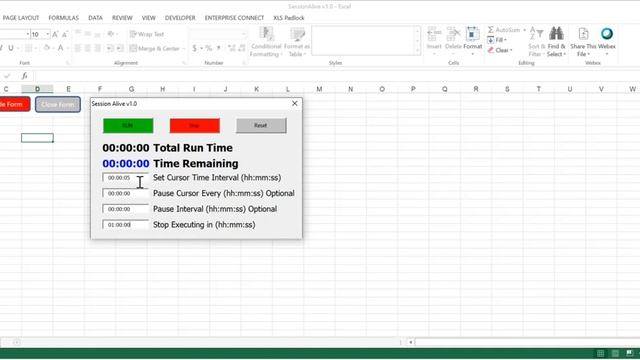This screenshot has width=640, height=360.
Task: Click the Delete cells icon
Action: (453, 41)
